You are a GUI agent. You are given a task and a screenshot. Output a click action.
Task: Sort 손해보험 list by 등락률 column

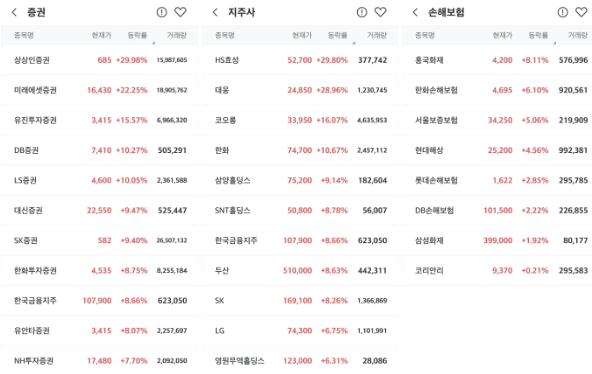click(538, 35)
